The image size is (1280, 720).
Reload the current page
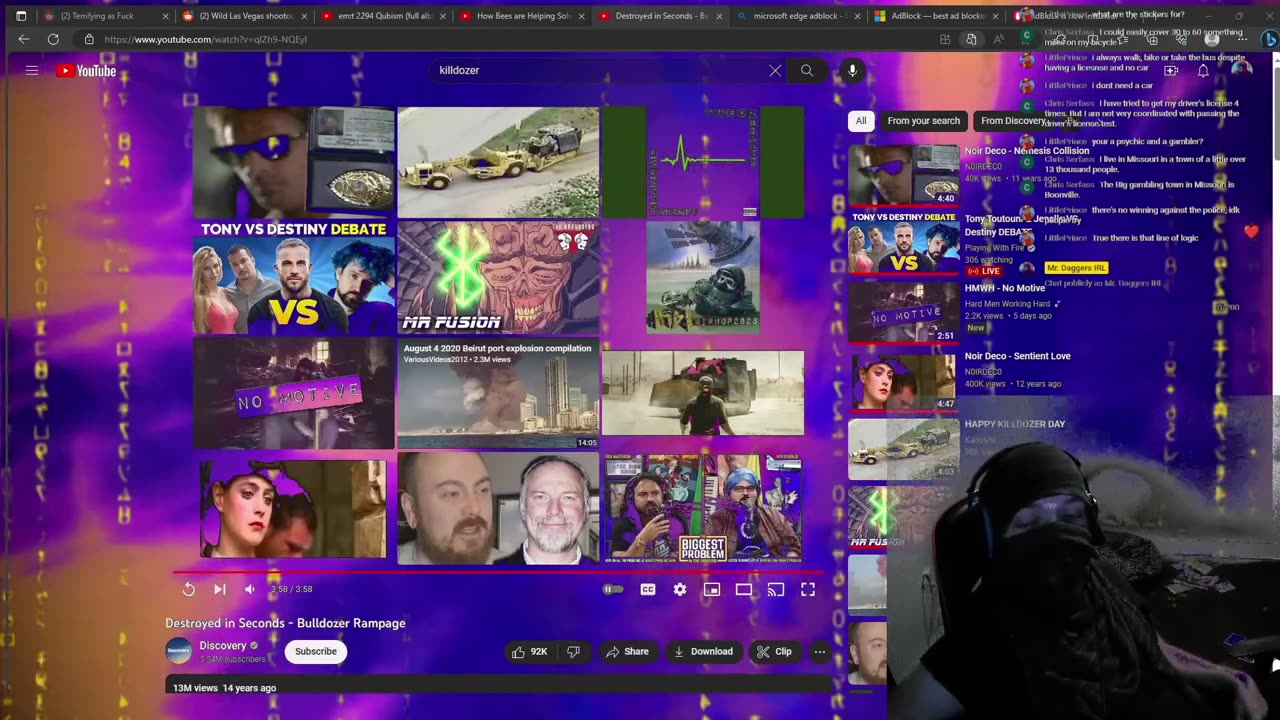(x=53, y=39)
